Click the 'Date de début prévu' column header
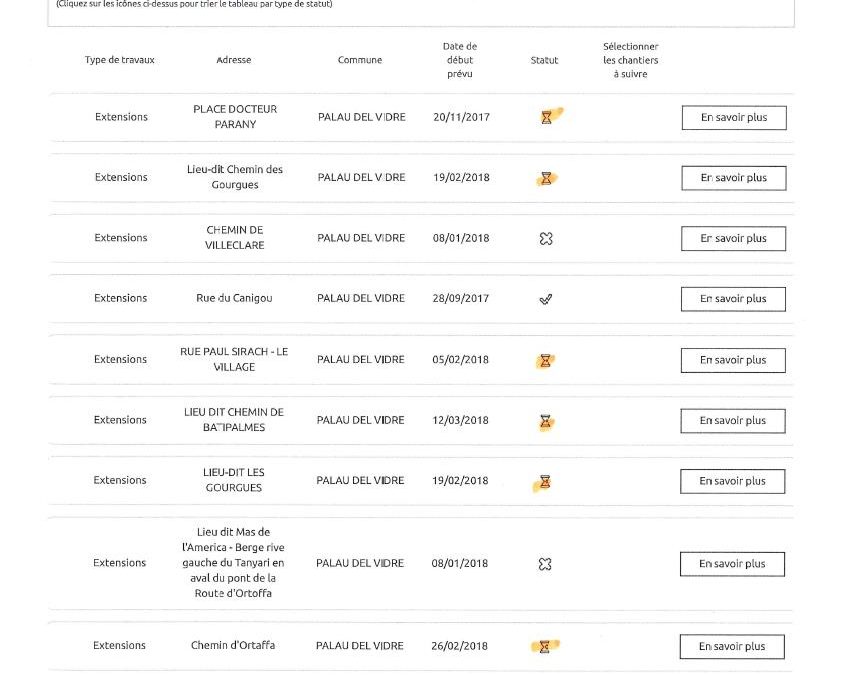 [460, 60]
